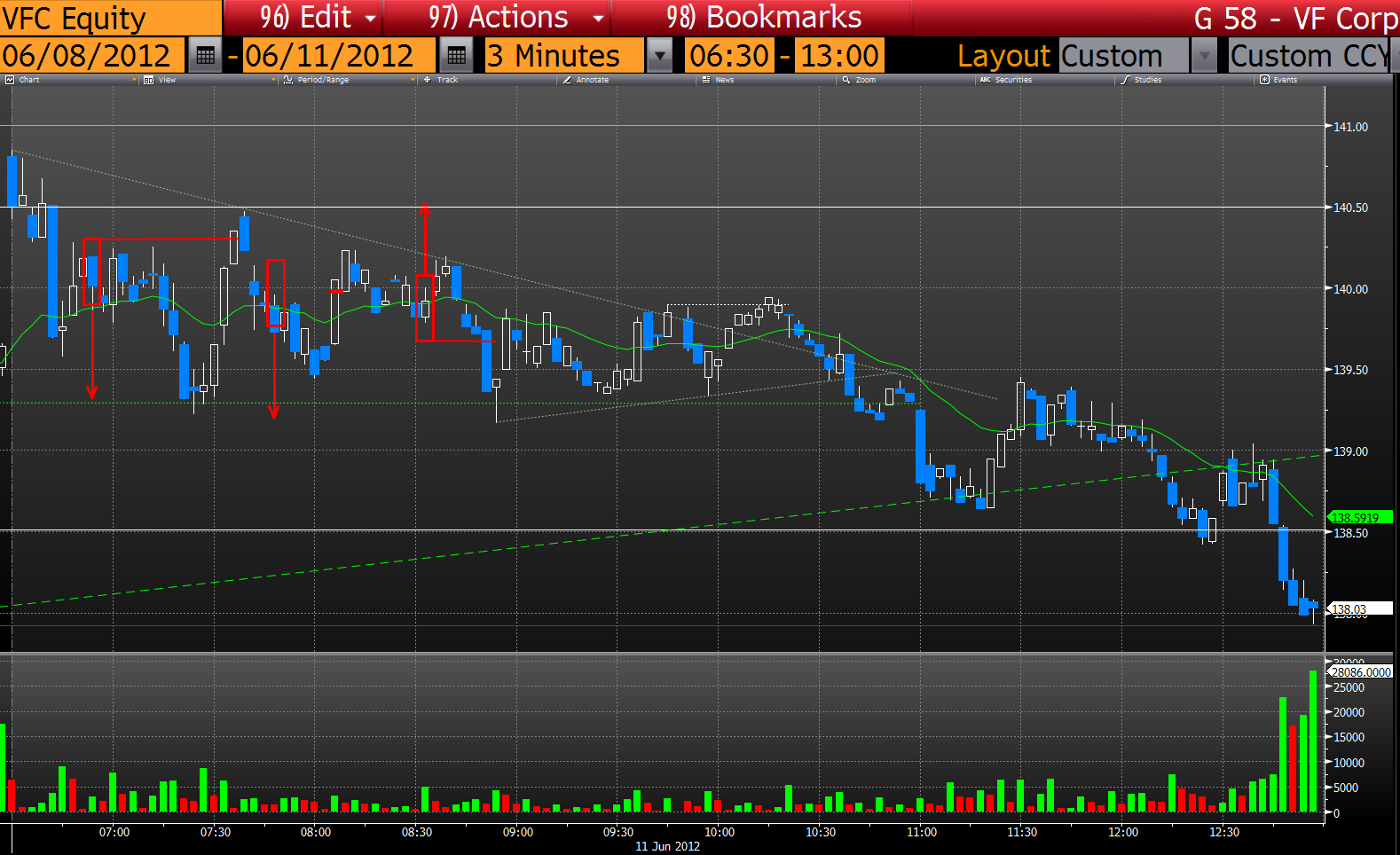Click the 3 Minutes interval field
The height and width of the screenshot is (855, 1400).
pyautogui.click(x=564, y=55)
